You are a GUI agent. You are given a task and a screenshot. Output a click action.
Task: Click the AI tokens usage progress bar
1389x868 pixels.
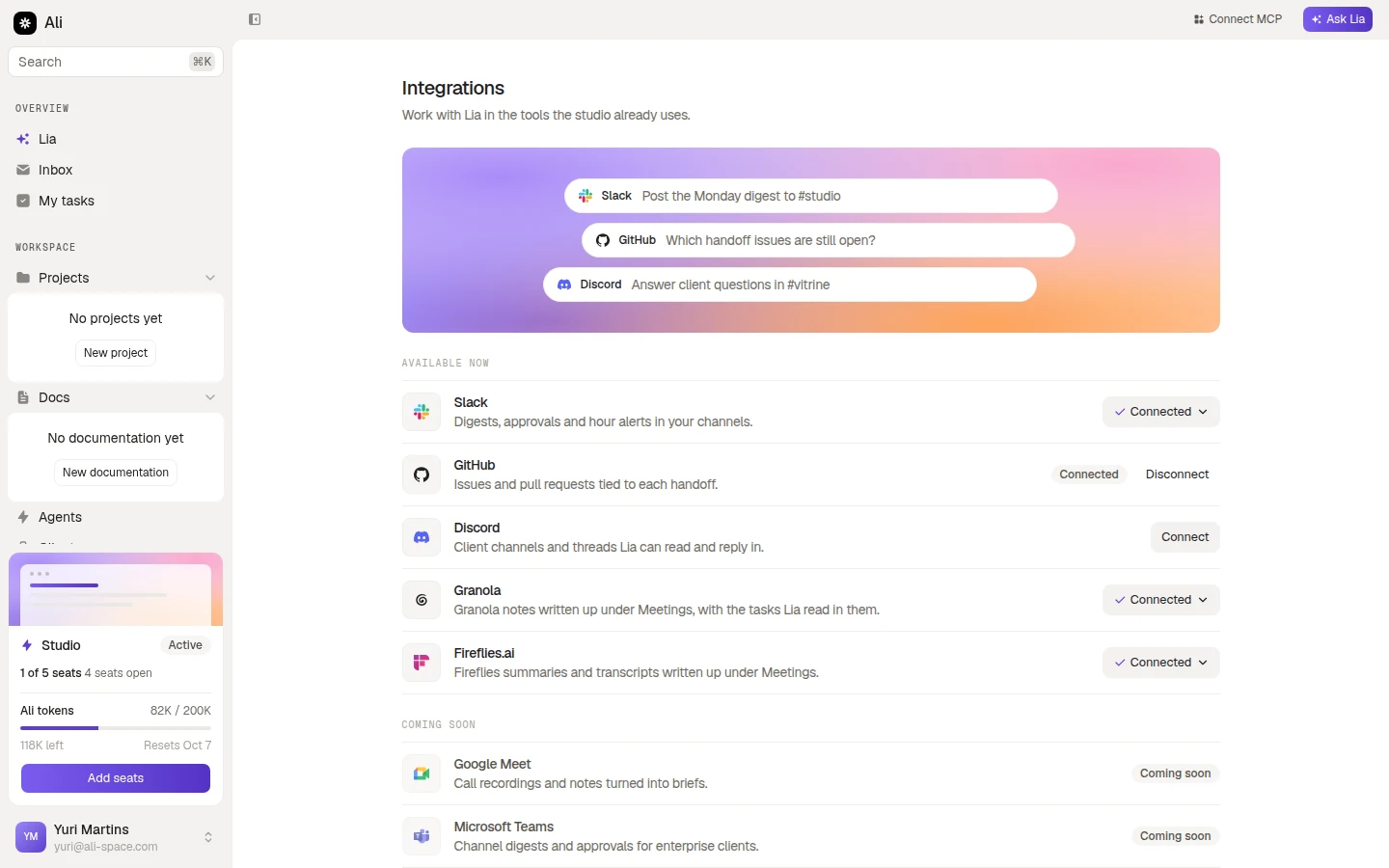pyautogui.click(x=116, y=728)
